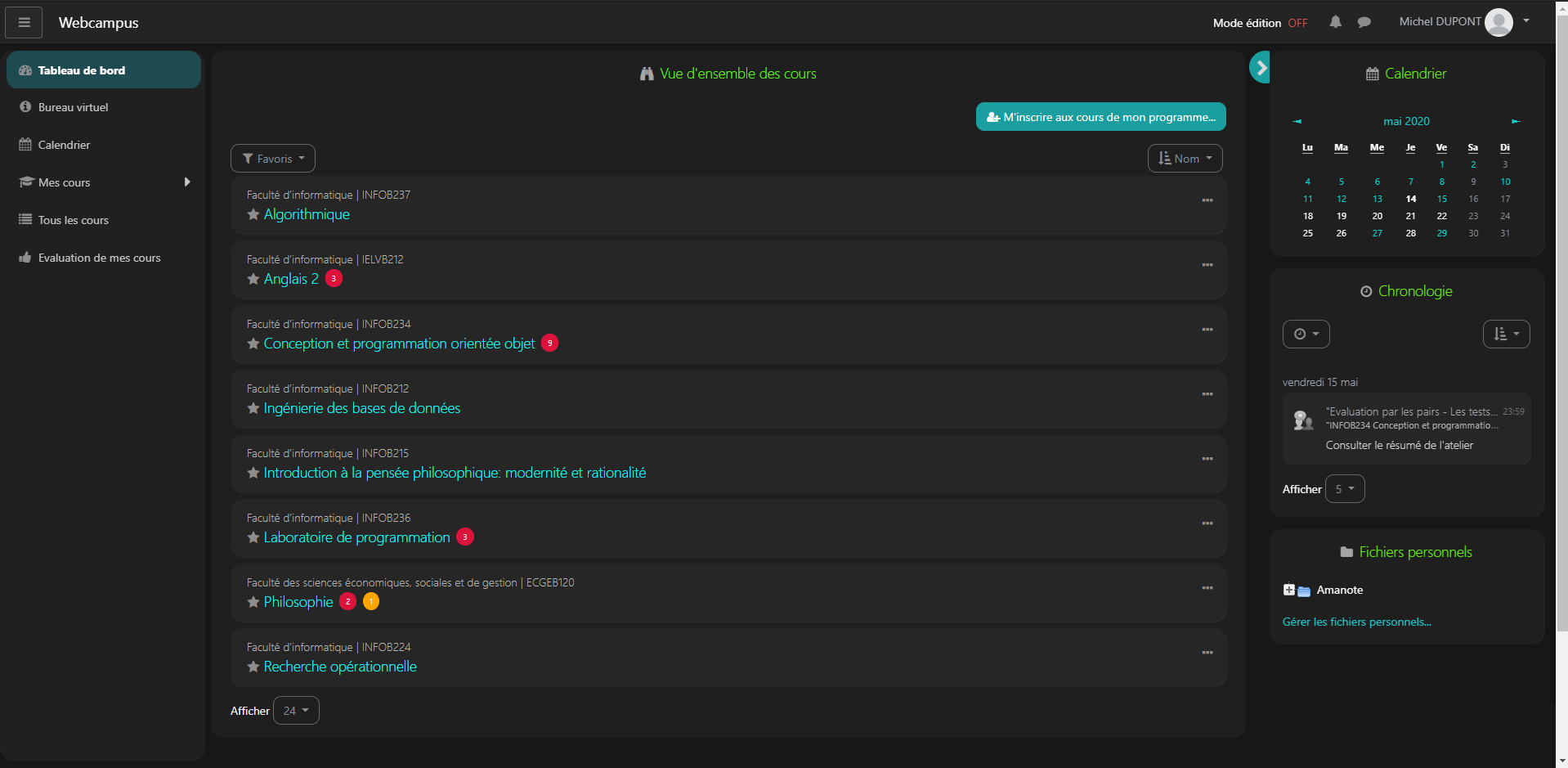Click M'inscrire aux cours de mon programme
Viewport: 1568px width, 768px height.
click(x=1100, y=116)
